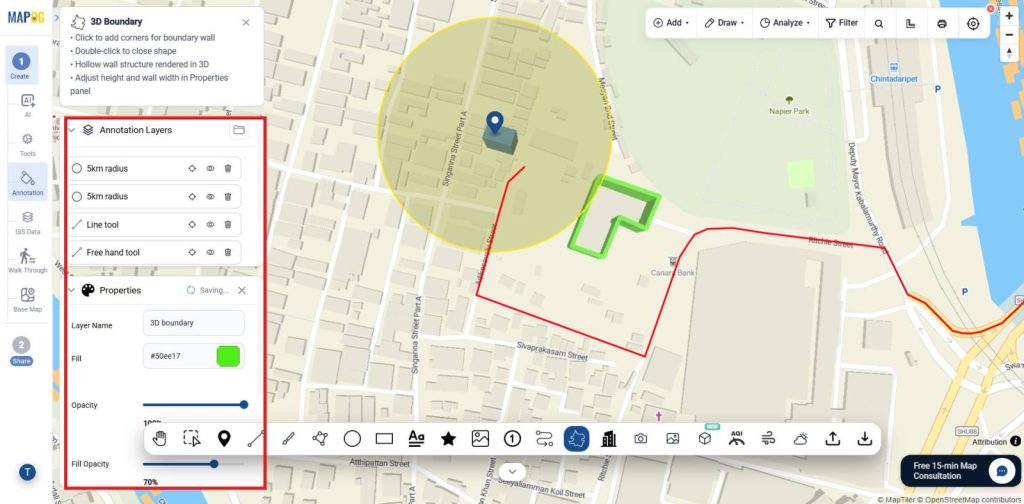This screenshot has height=504, width=1024.
Task: Adjust the Fill Opacity slider
Action: [193, 464]
